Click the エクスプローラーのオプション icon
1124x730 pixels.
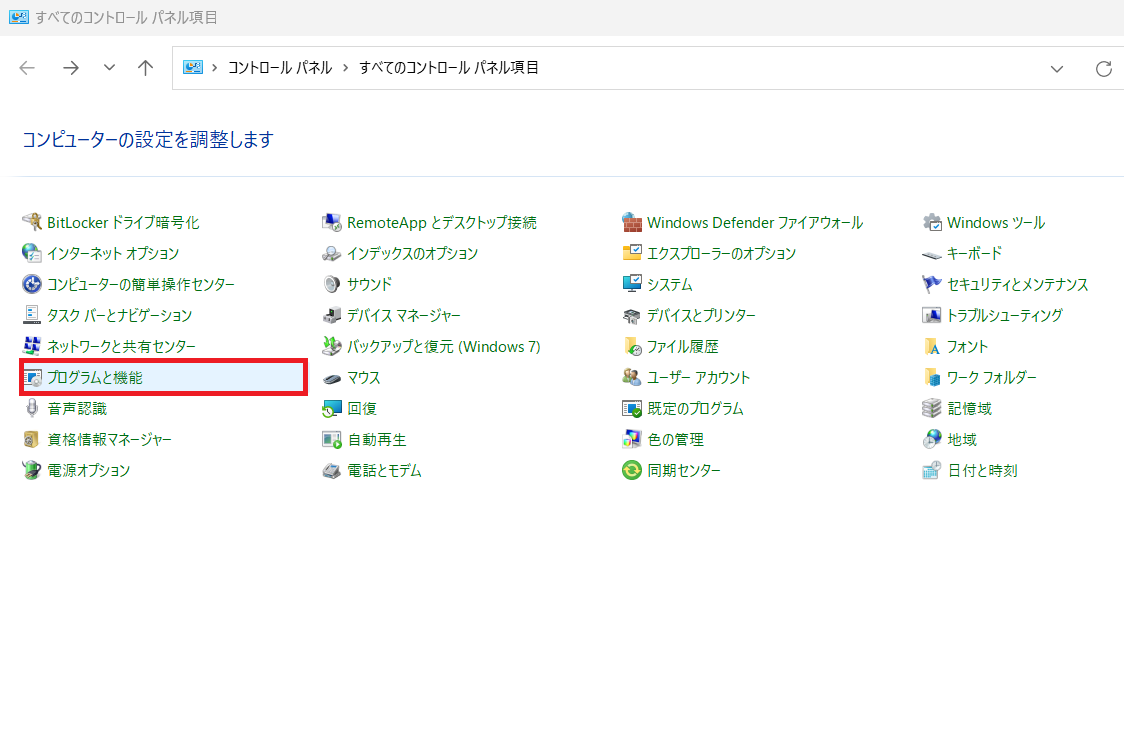(632, 253)
